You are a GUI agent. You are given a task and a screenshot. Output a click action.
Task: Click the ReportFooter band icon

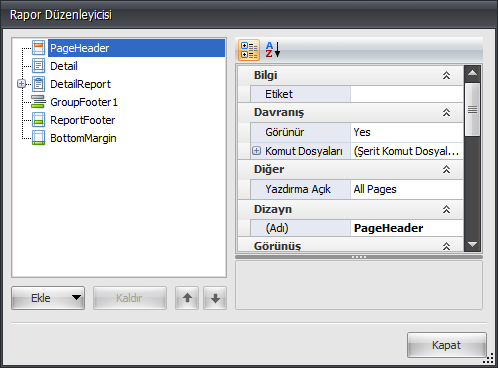coord(39,120)
